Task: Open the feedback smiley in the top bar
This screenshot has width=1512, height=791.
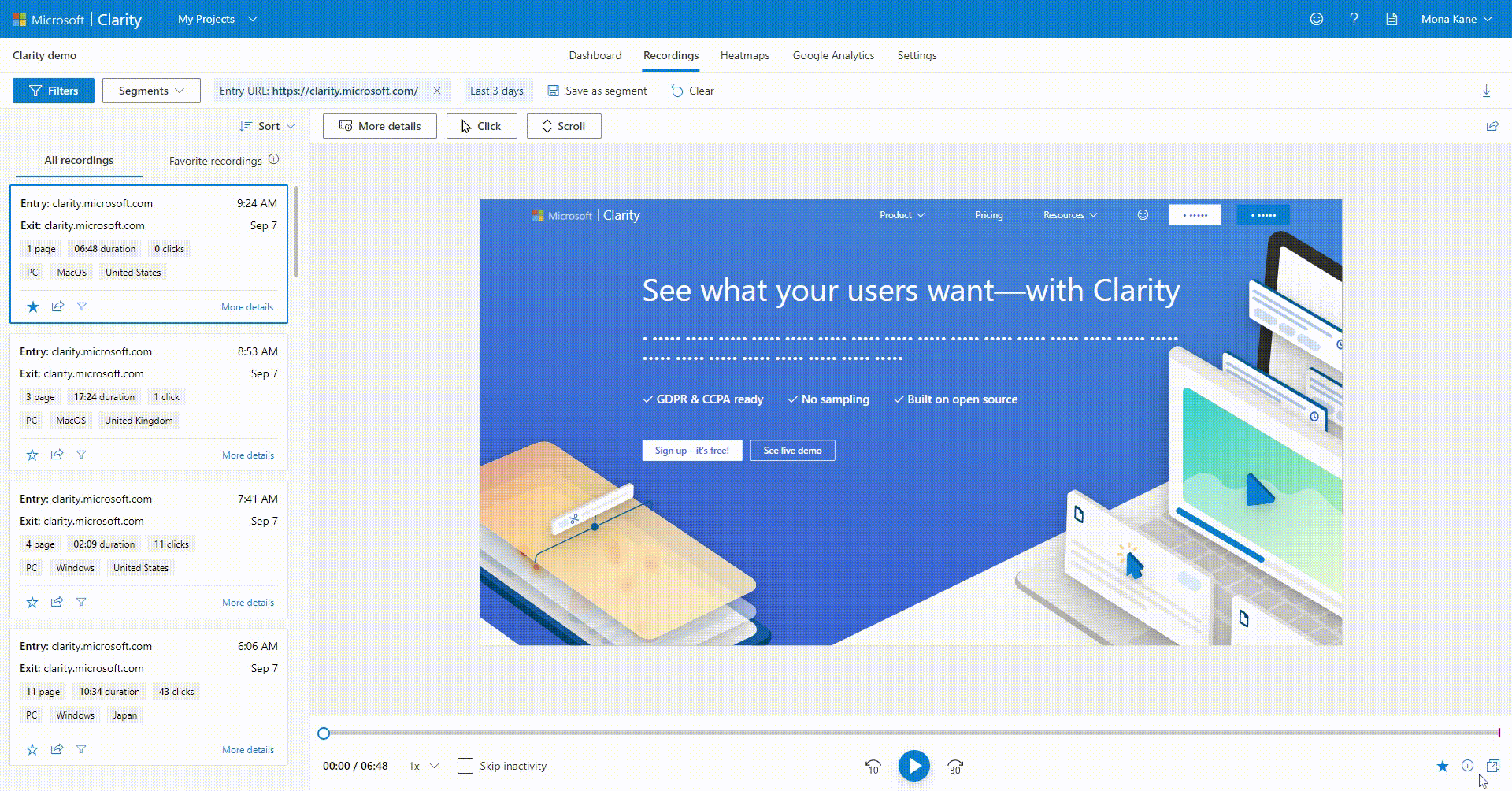Action: (1316, 19)
